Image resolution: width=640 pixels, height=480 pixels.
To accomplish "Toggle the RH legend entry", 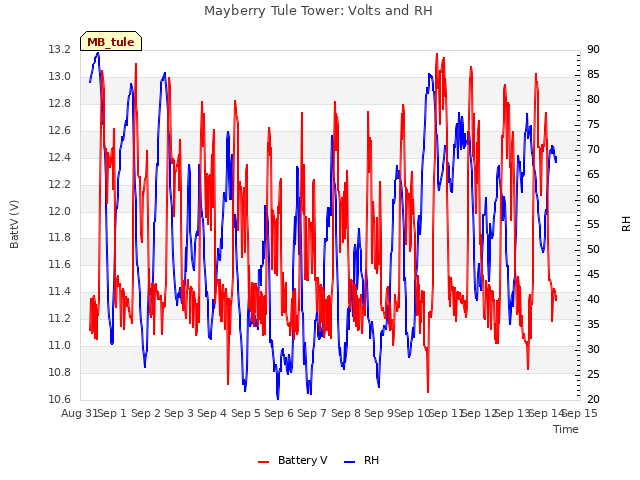I will point(362,460).
